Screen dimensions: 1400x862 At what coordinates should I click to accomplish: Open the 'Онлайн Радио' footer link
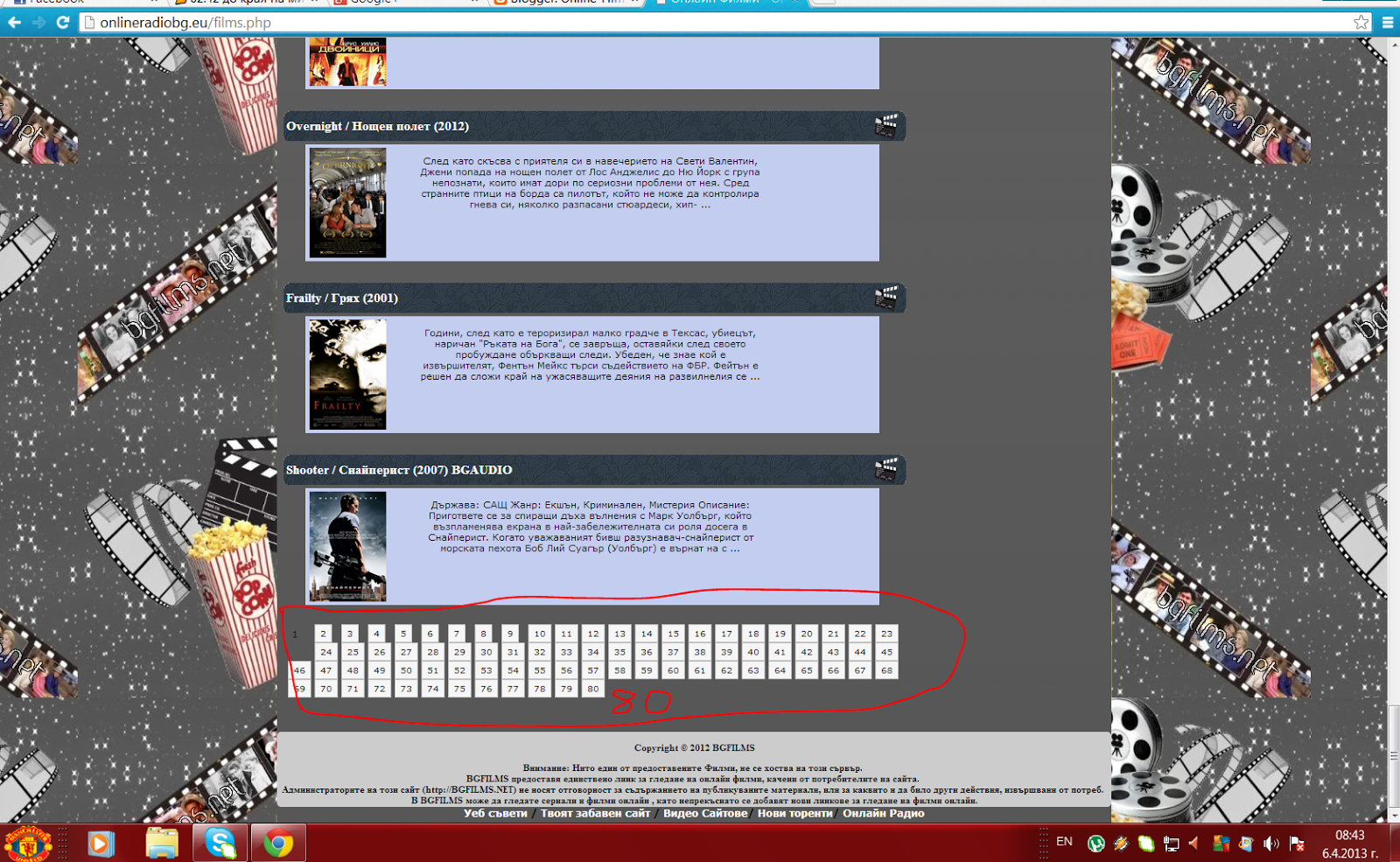coord(883,813)
